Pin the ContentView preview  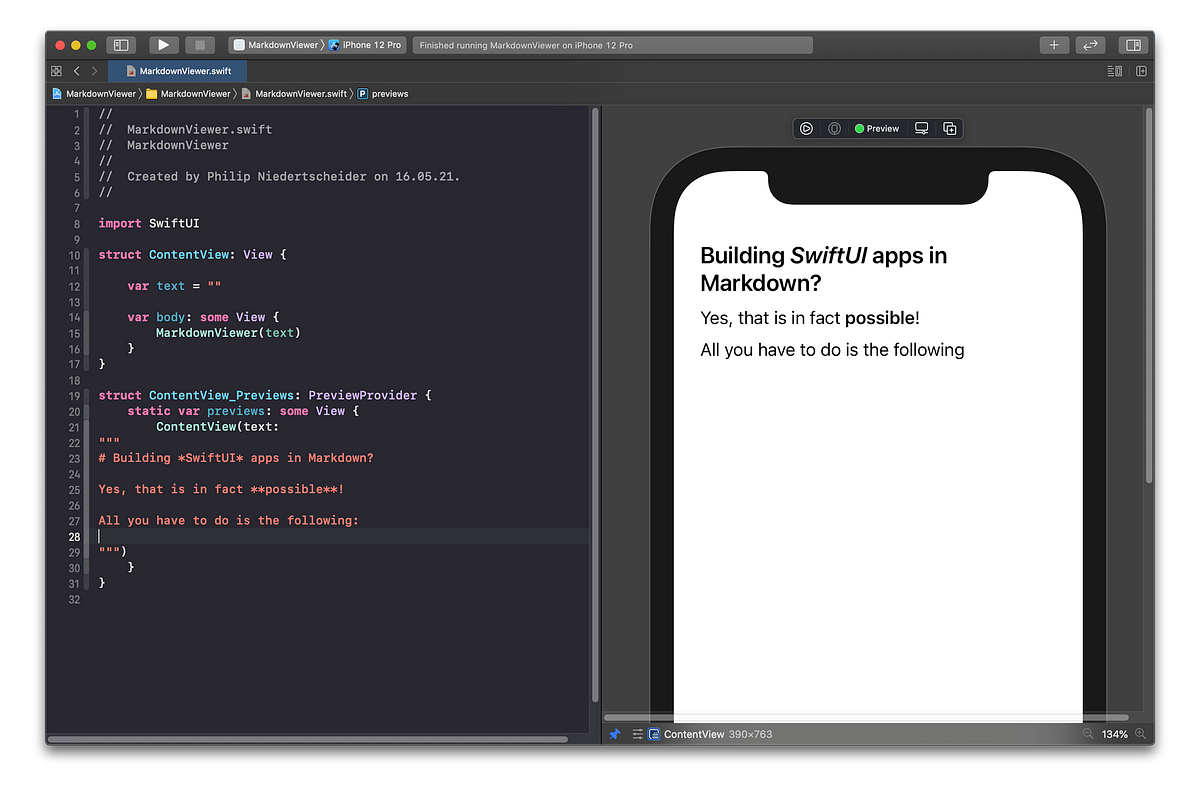[614, 733]
